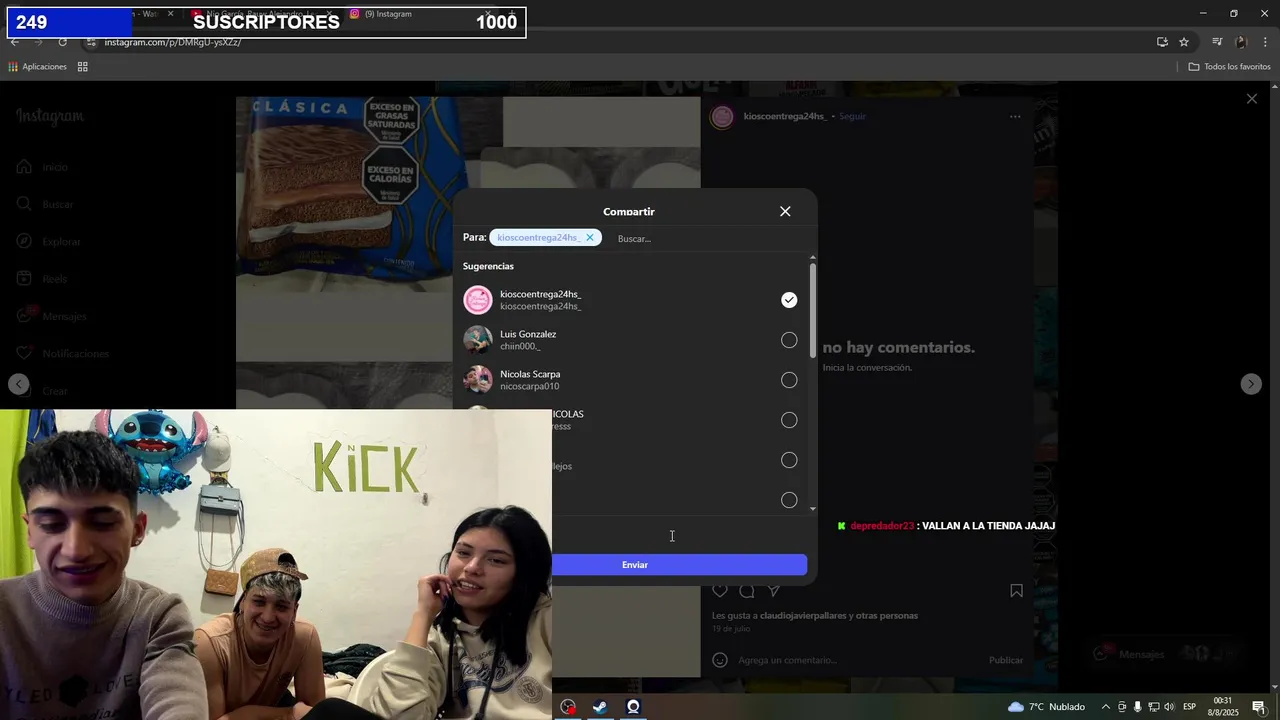This screenshot has height=720, width=1280.
Task: Click the kioscoentrega24hs_ avatar in the suggestions list
Action: [478, 300]
